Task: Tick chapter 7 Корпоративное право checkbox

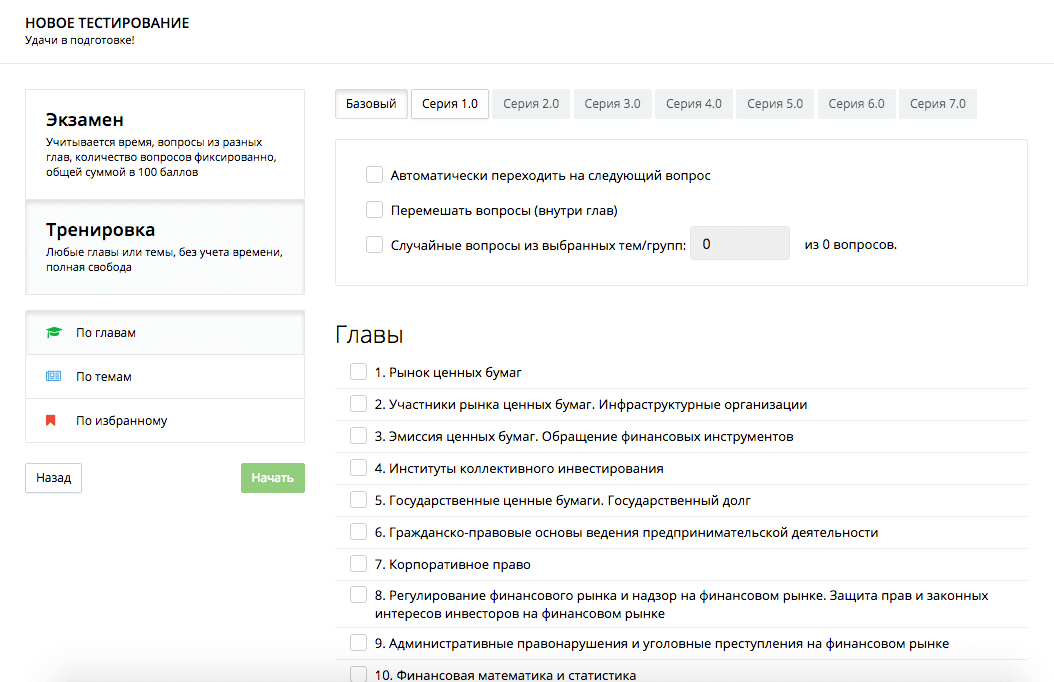Action: [x=358, y=564]
